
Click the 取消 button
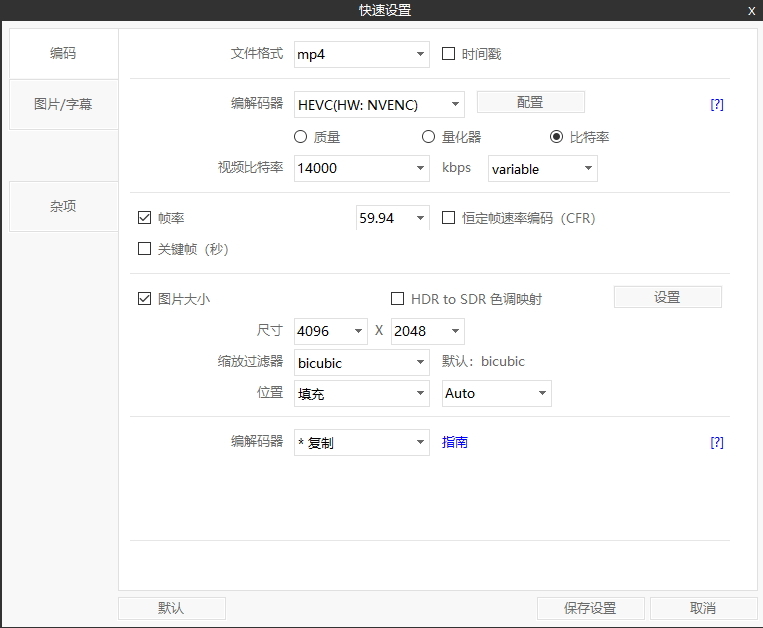704,608
